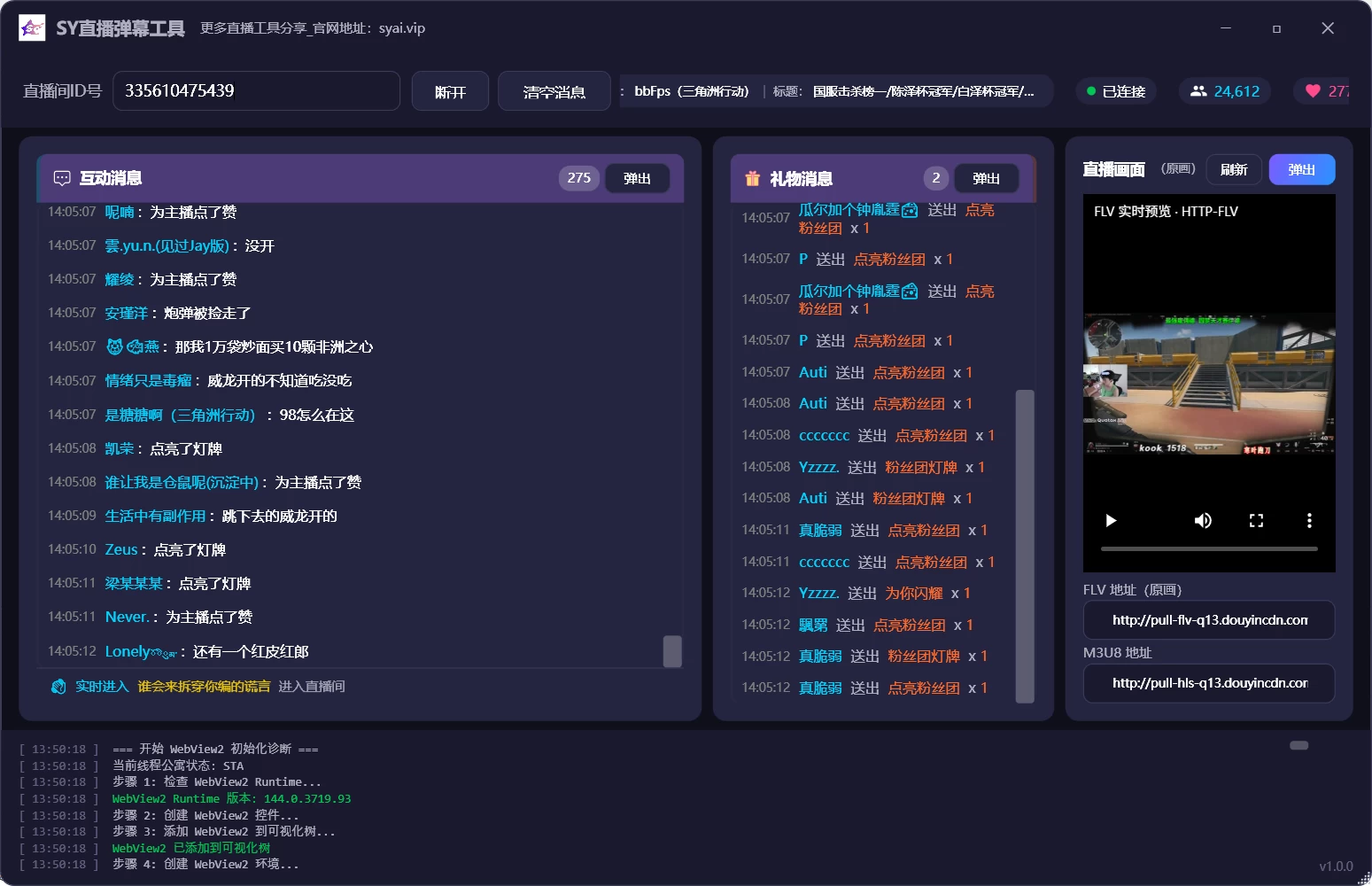Click the video progress bar
This screenshot has height=886, width=1372.
[1209, 549]
